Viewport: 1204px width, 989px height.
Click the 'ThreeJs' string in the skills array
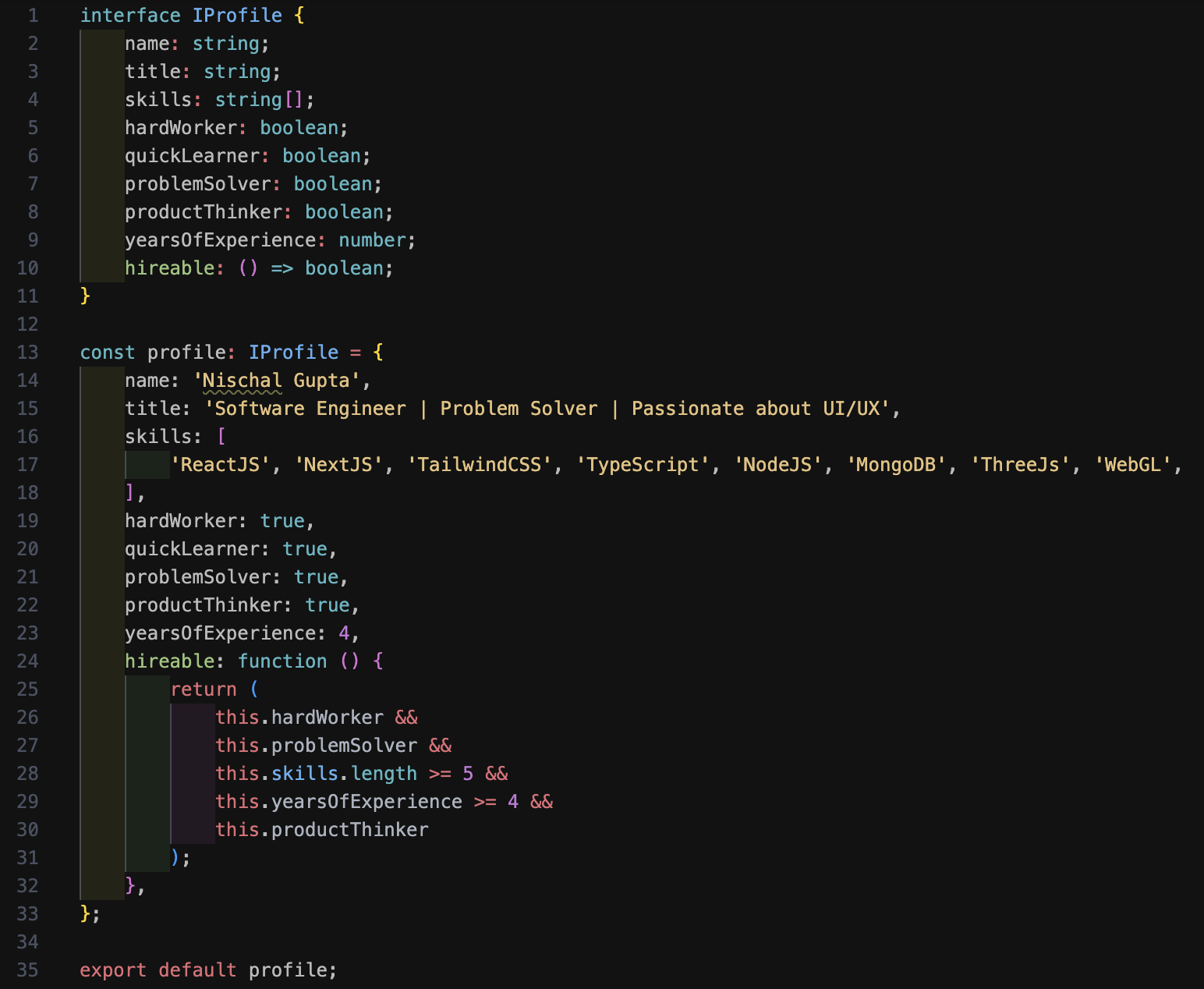coord(1020,465)
